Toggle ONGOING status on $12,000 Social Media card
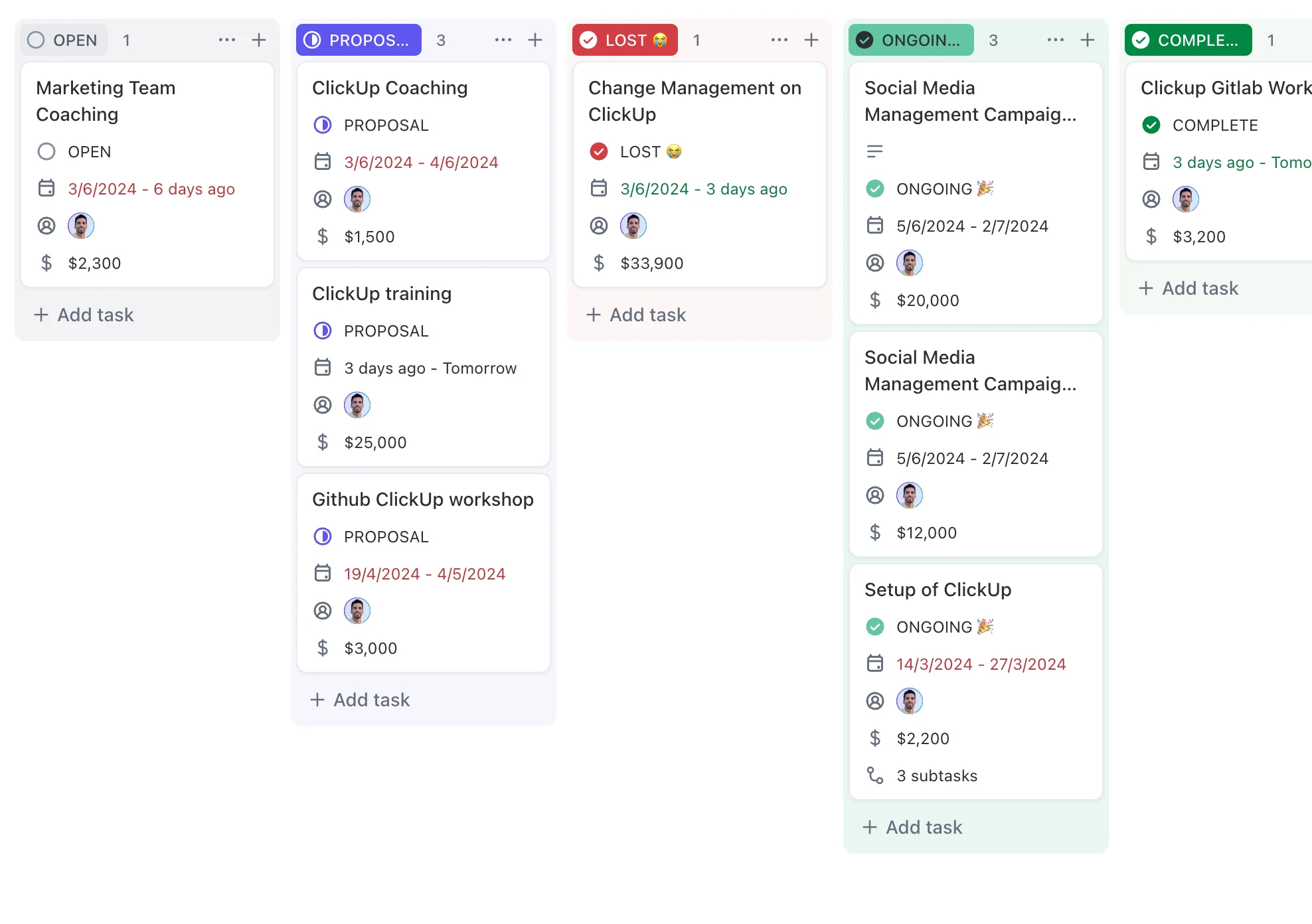This screenshot has width=1312, height=924. point(875,421)
